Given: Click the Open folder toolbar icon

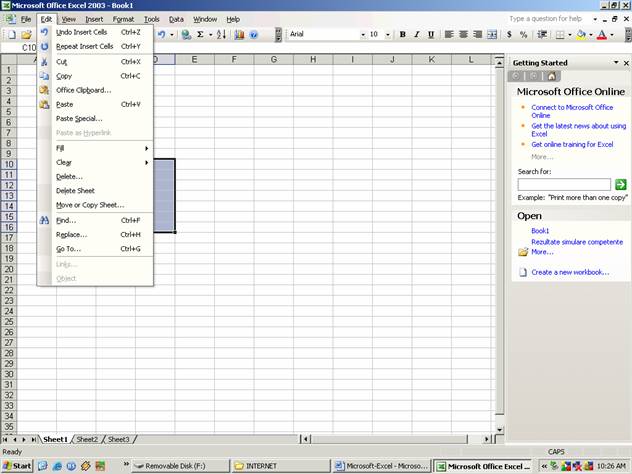Looking at the screenshot, I should point(26,35).
